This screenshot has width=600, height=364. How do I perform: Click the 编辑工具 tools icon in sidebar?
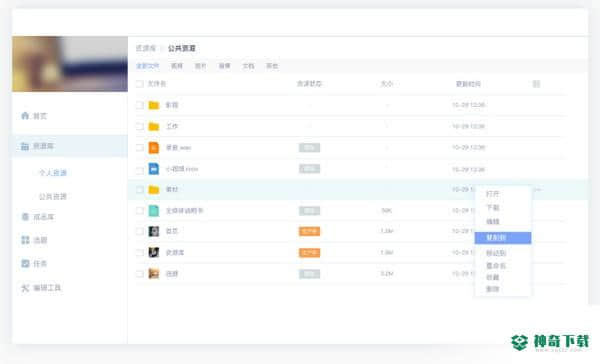click(25, 288)
